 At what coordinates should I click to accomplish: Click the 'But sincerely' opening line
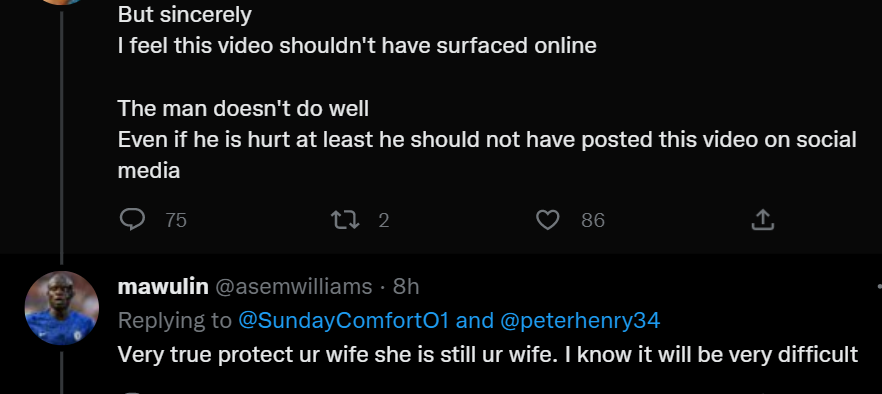click(x=184, y=15)
